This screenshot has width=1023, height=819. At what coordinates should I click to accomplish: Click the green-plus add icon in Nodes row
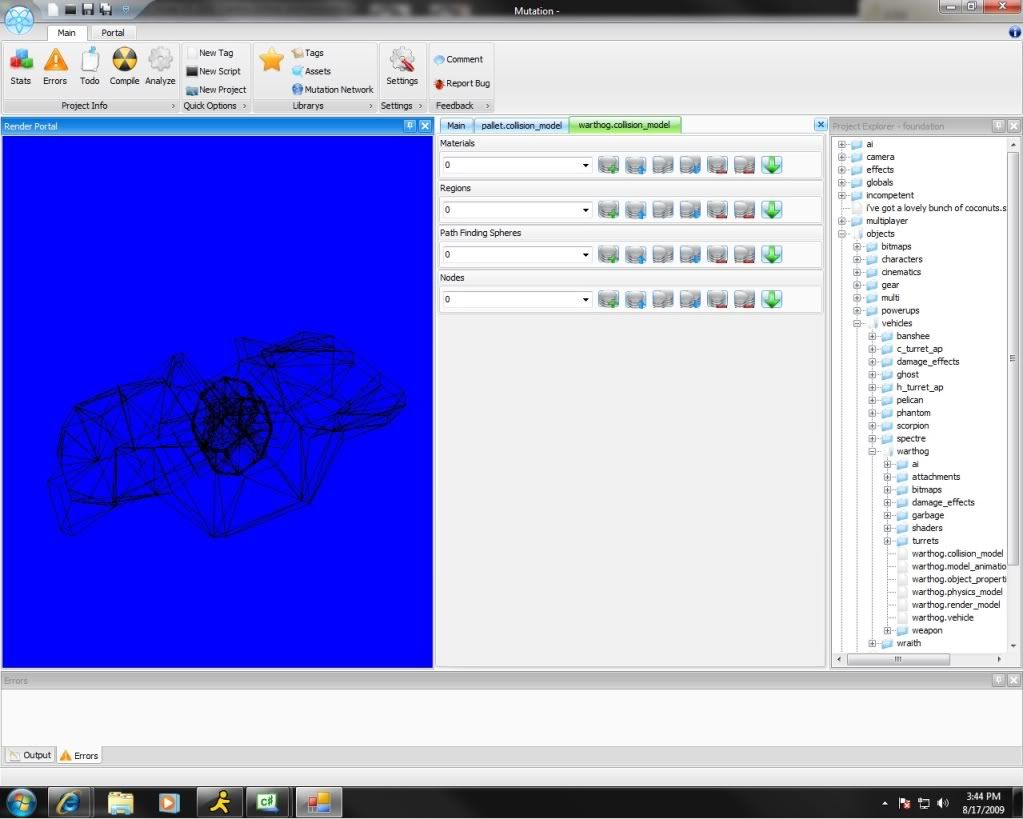click(x=608, y=300)
